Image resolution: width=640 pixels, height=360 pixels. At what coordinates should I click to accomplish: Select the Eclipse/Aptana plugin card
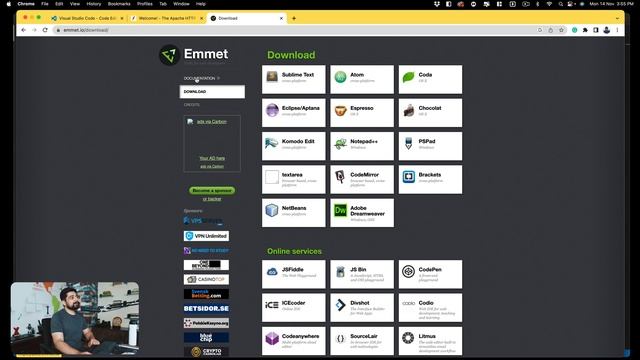(x=294, y=113)
